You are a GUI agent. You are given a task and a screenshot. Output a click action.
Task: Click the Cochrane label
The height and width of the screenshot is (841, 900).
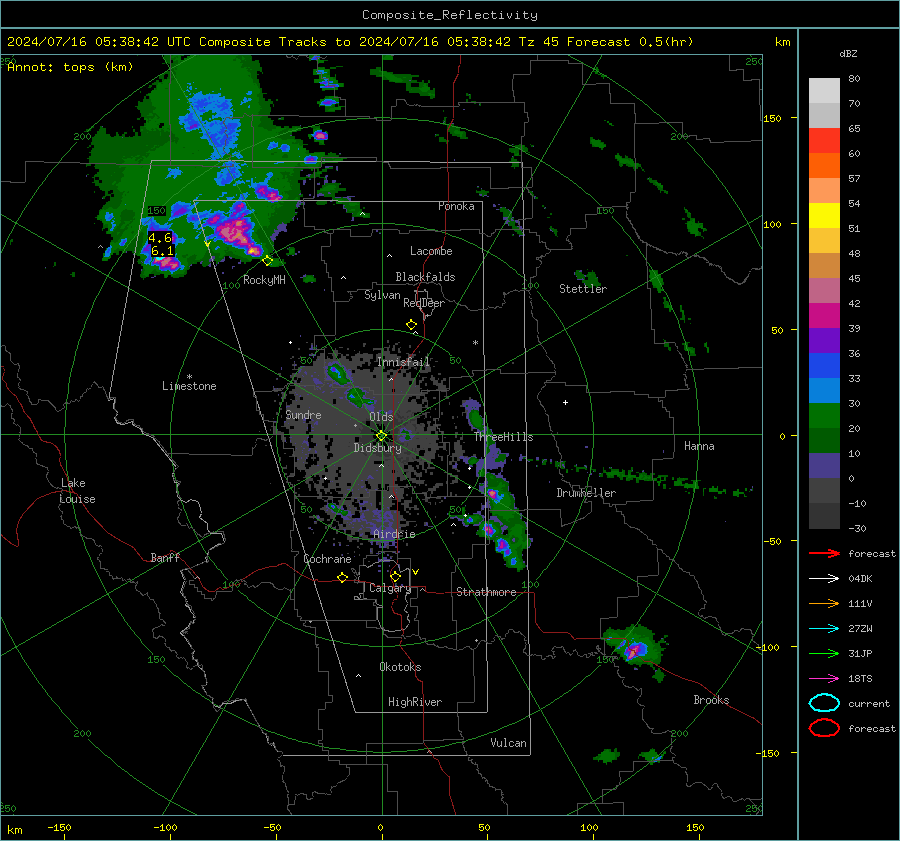click(327, 559)
